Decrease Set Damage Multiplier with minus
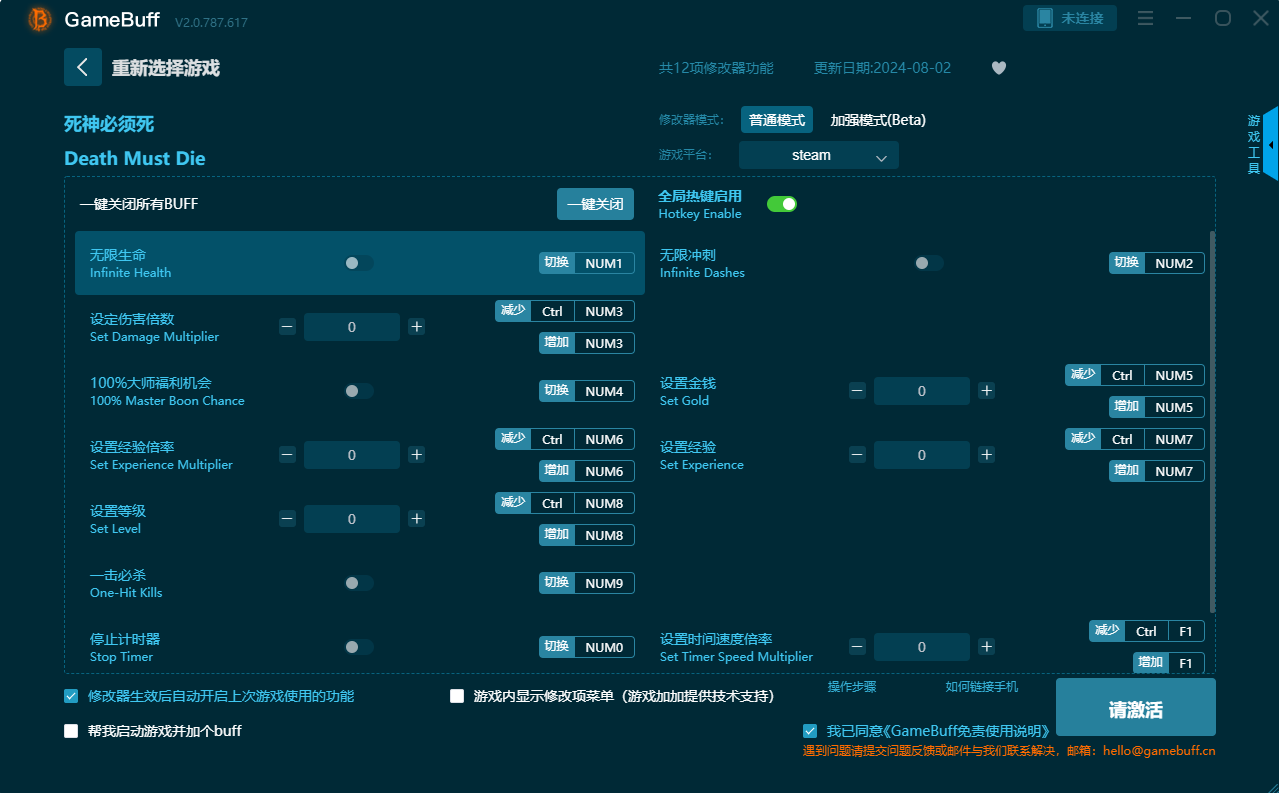The width and height of the screenshot is (1279, 793). coord(287,327)
